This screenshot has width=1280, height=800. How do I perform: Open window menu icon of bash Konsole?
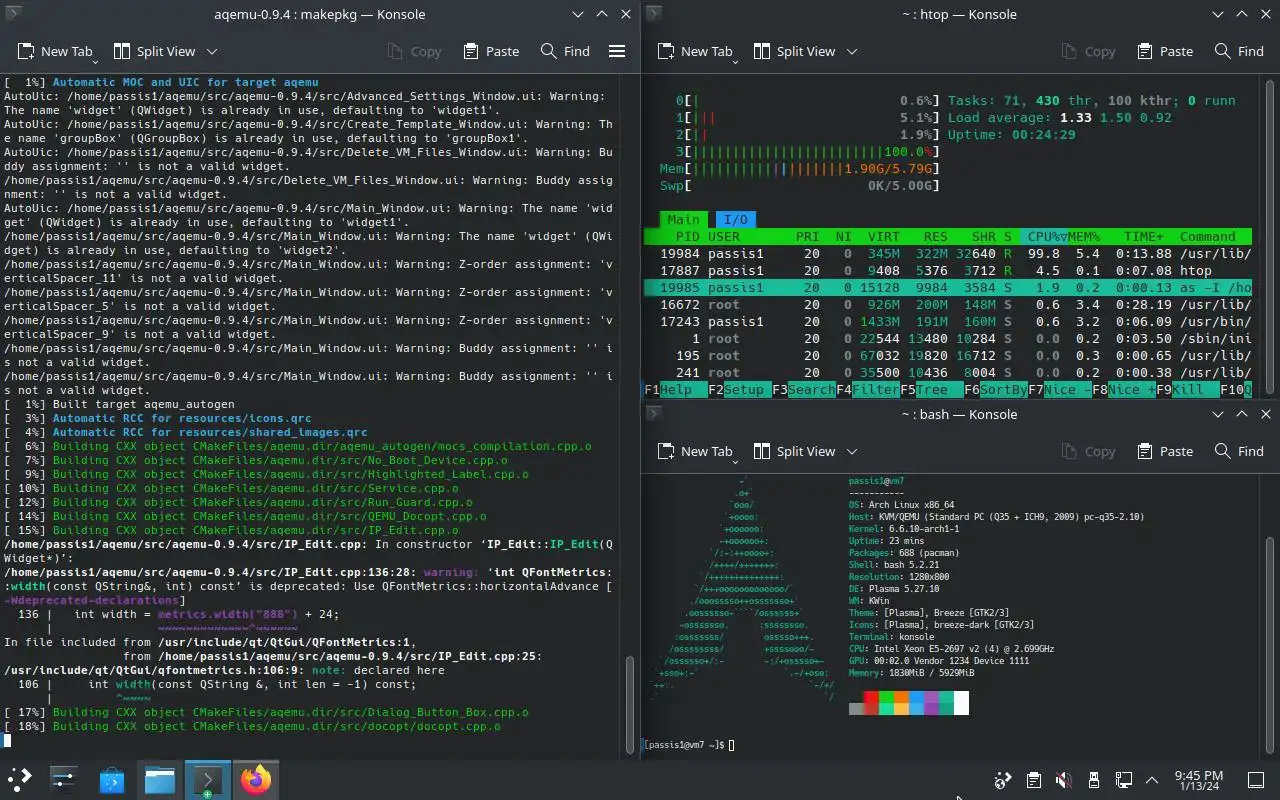coord(652,413)
